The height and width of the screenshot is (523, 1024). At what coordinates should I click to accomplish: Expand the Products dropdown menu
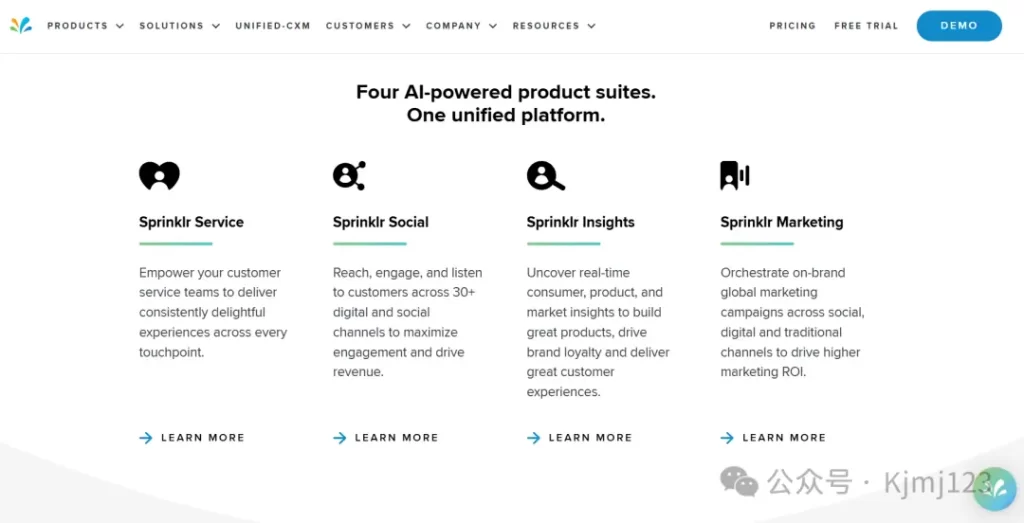point(85,26)
